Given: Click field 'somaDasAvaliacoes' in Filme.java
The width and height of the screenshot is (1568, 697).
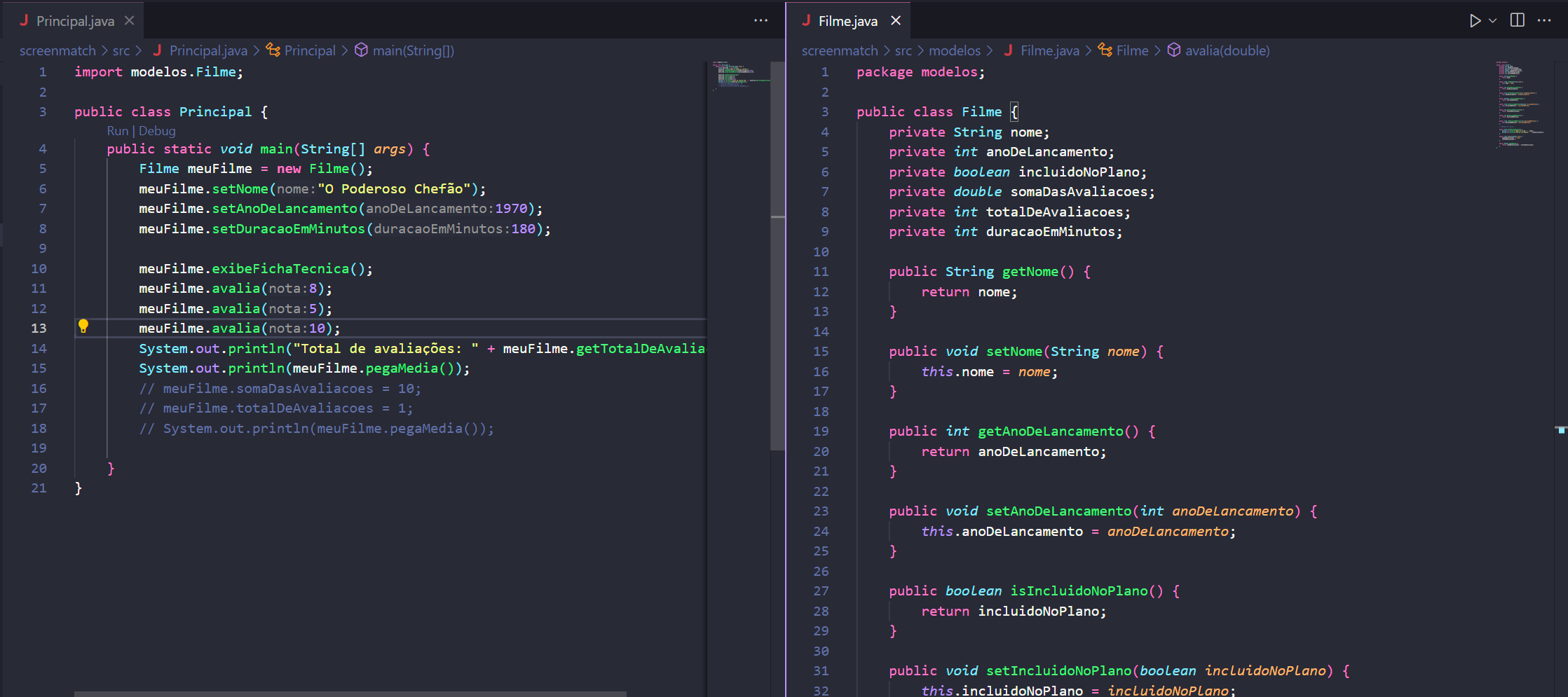Looking at the screenshot, I should click(x=1079, y=191).
